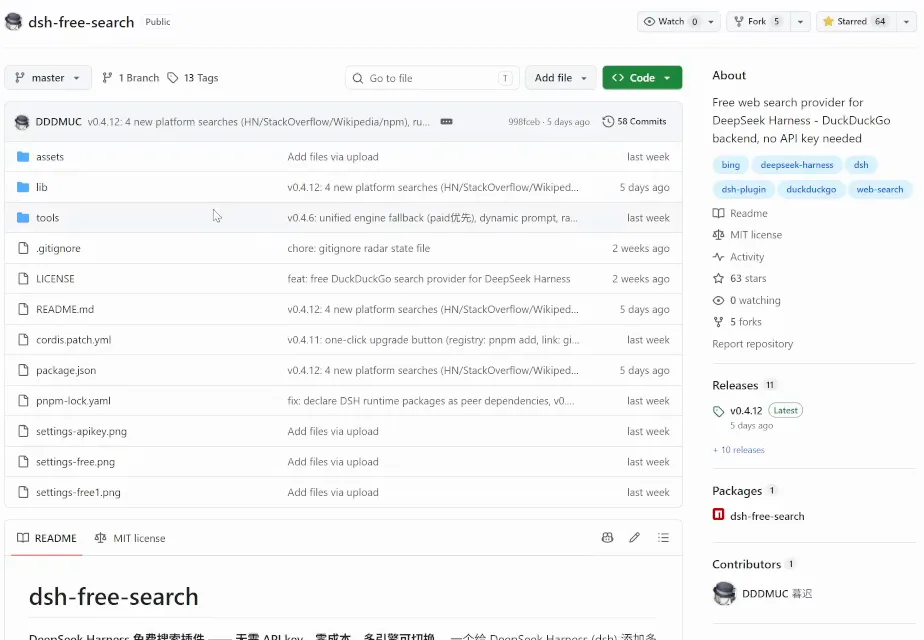Open the Releases heading link

coord(735,385)
